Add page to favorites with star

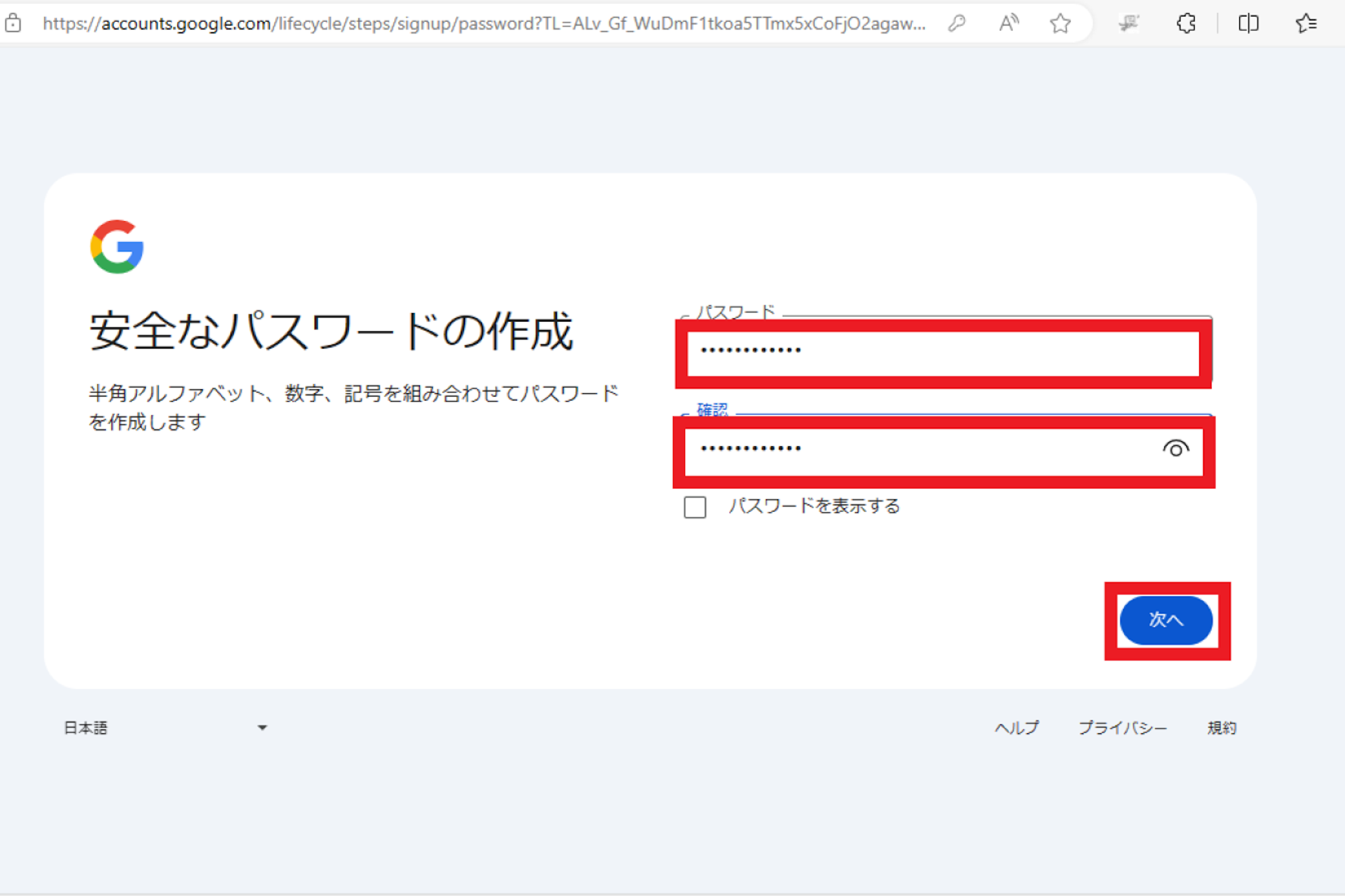(1060, 24)
